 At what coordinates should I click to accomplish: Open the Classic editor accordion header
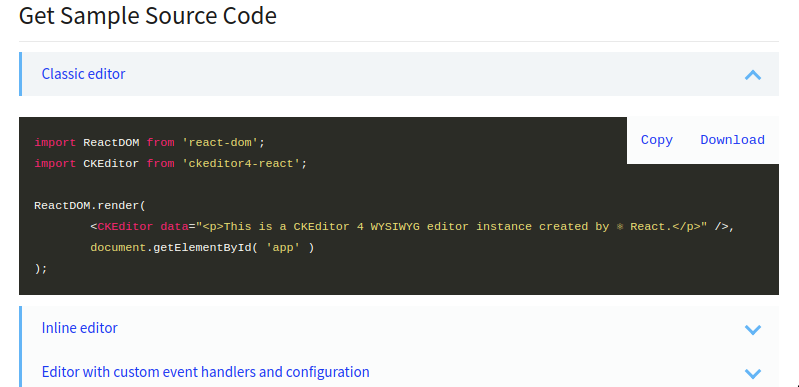click(x=399, y=74)
